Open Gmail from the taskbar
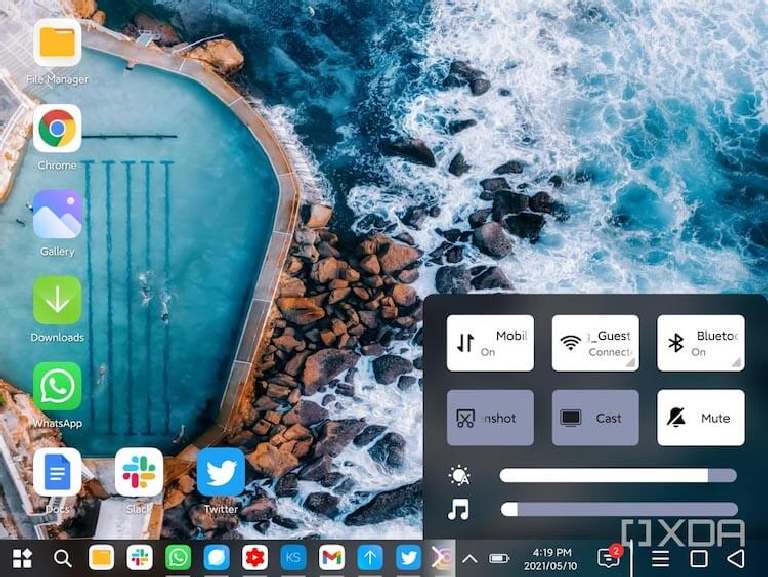Image resolution: width=768 pixels, height=577 pixels. point(332,557)
